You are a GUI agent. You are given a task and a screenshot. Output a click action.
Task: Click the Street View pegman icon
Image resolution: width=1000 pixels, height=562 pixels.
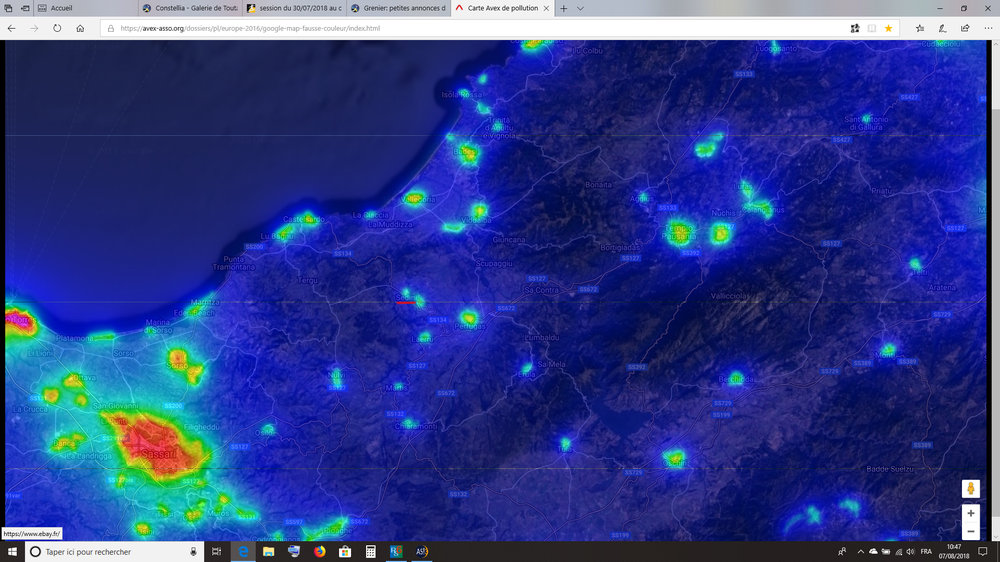[971, 489]
